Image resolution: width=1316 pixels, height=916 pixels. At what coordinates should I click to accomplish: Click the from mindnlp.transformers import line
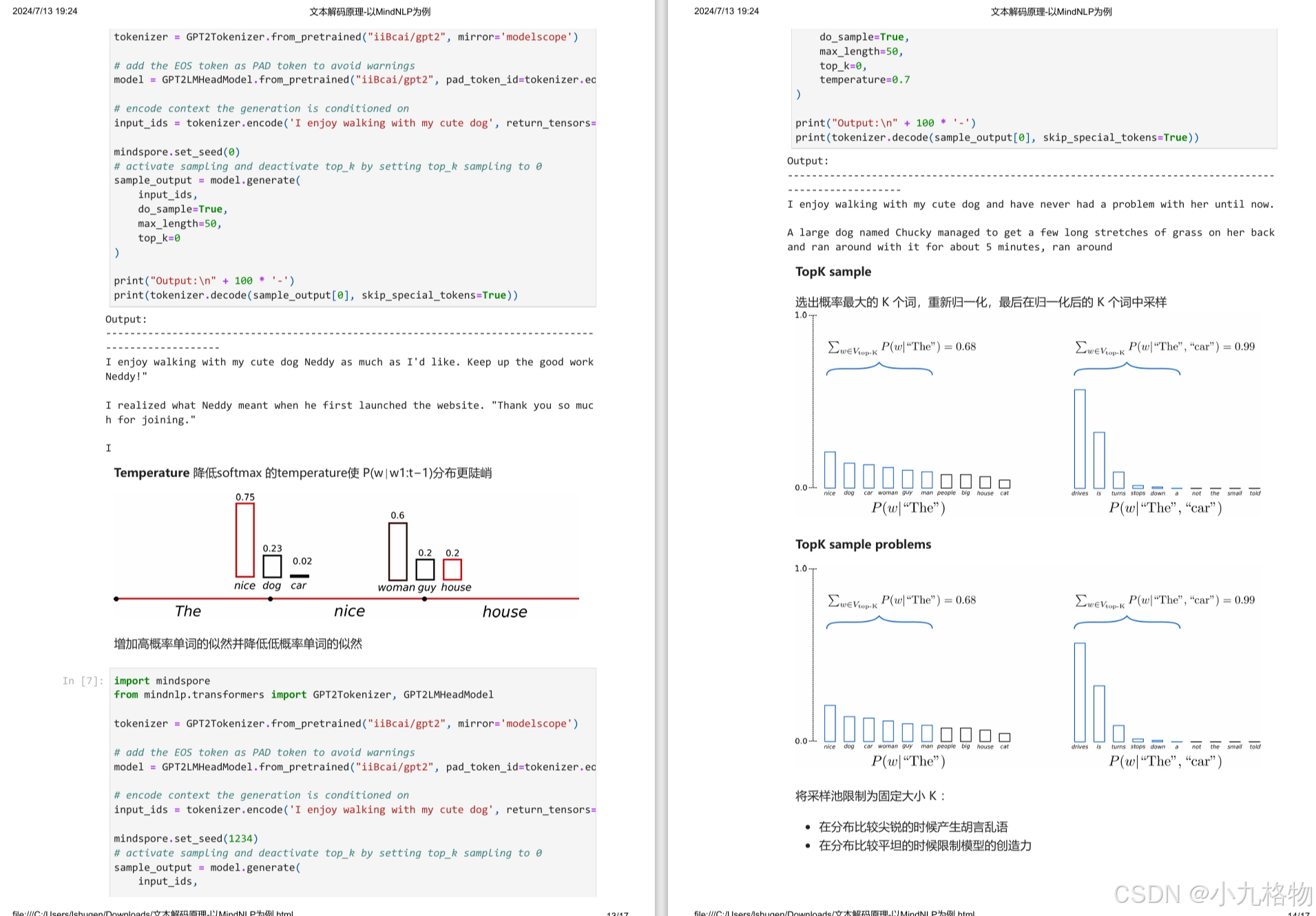click(x=304, y=694)
